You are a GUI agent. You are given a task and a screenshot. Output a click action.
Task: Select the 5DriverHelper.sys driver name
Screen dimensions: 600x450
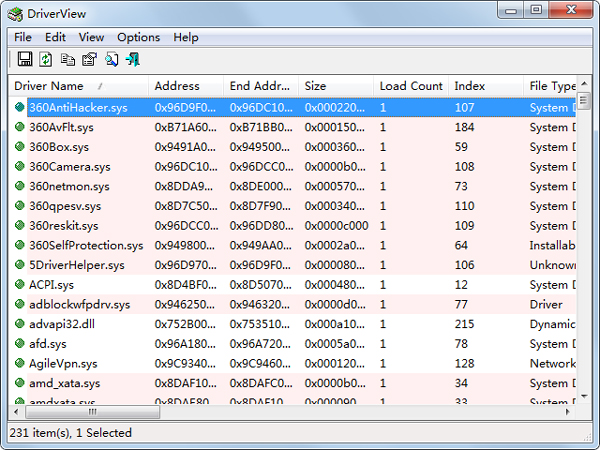[77, 265]
